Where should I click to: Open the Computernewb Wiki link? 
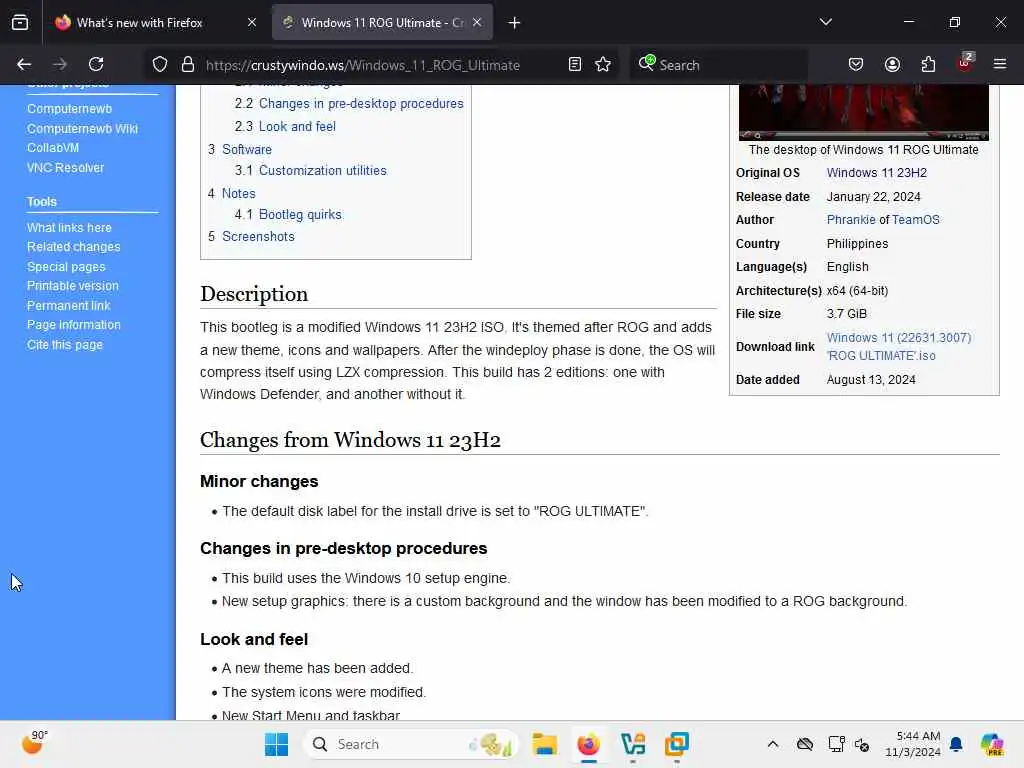point(82,129)
